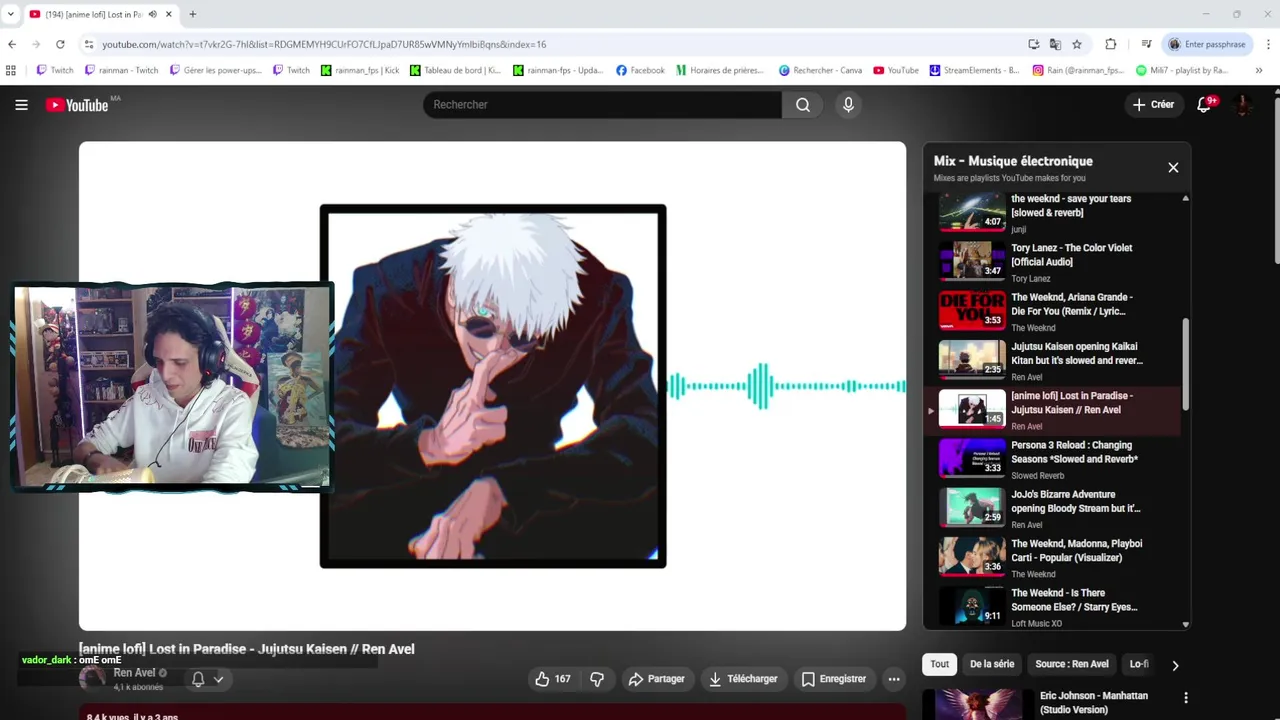This screenshot has width=1280, height=720.
Task: Select the Lo-fi chip
Action: click(x=1139, y=664)
